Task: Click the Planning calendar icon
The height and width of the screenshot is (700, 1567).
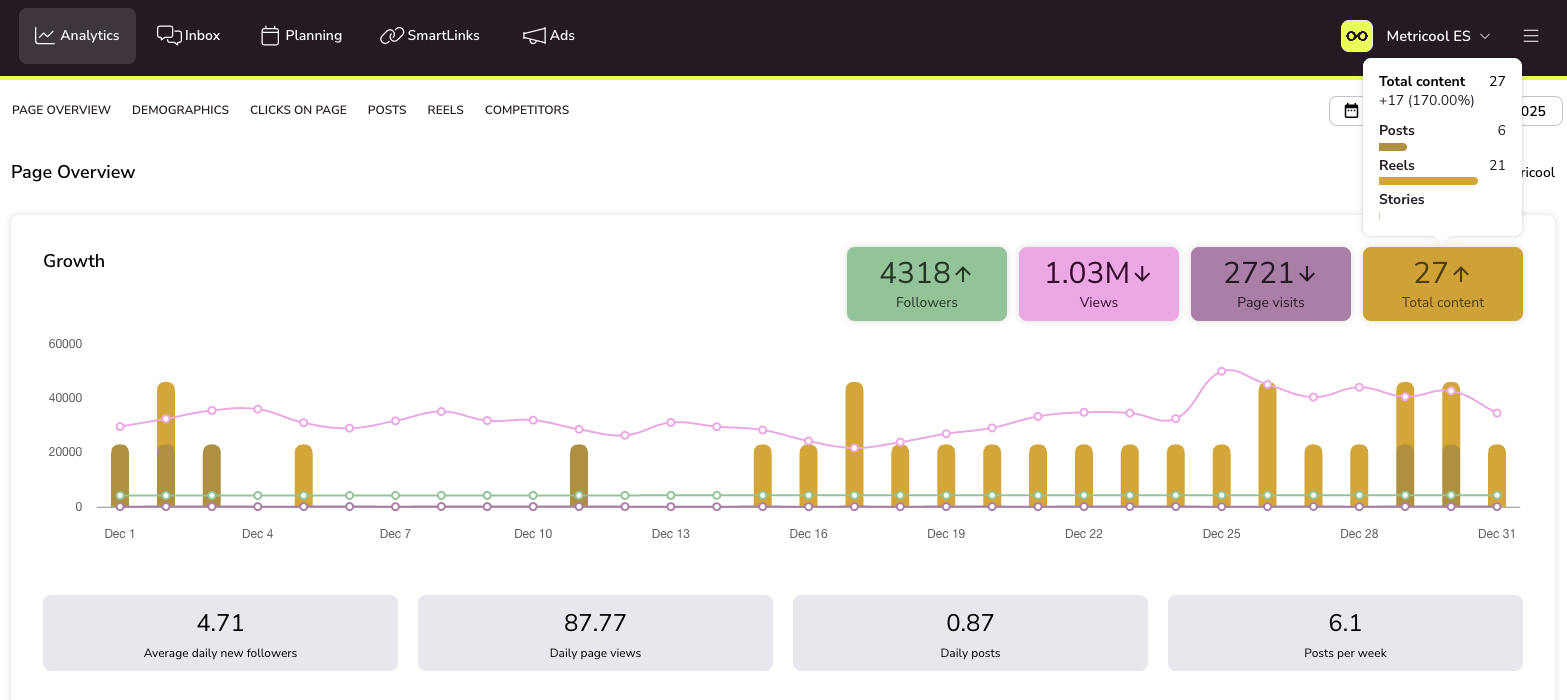Action: point(269,36)
